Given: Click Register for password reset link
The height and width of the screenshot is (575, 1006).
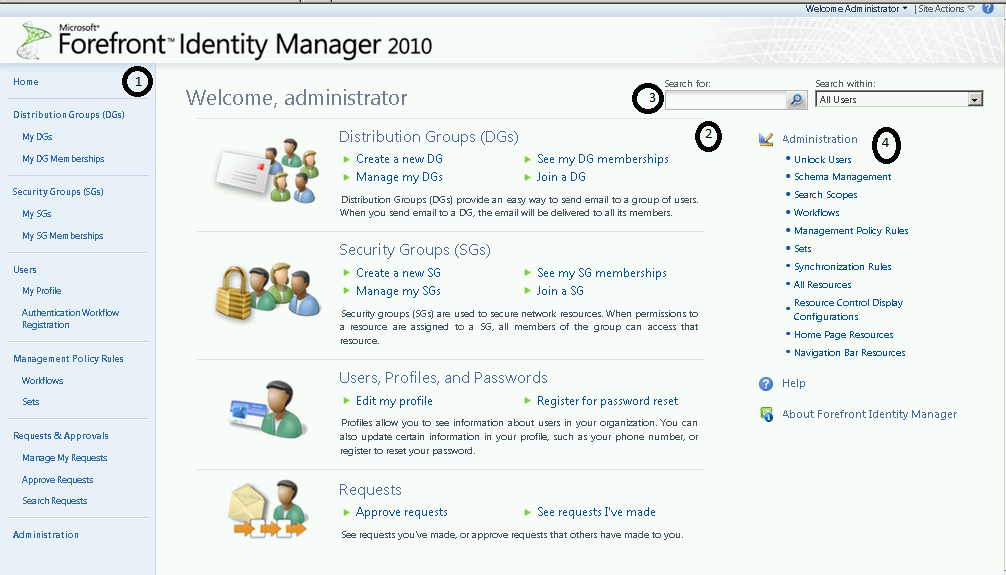Looking at the screenshot, I should coord(608,401).
